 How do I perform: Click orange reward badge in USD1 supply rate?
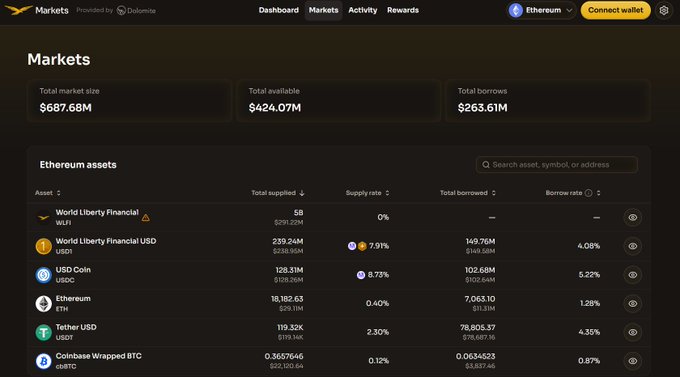[x=362, y=246]
